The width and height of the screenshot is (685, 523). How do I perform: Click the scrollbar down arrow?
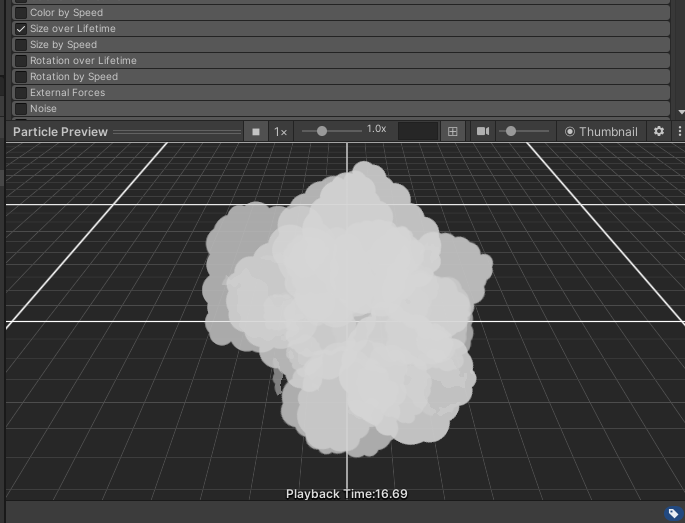[x=681, y=112]
